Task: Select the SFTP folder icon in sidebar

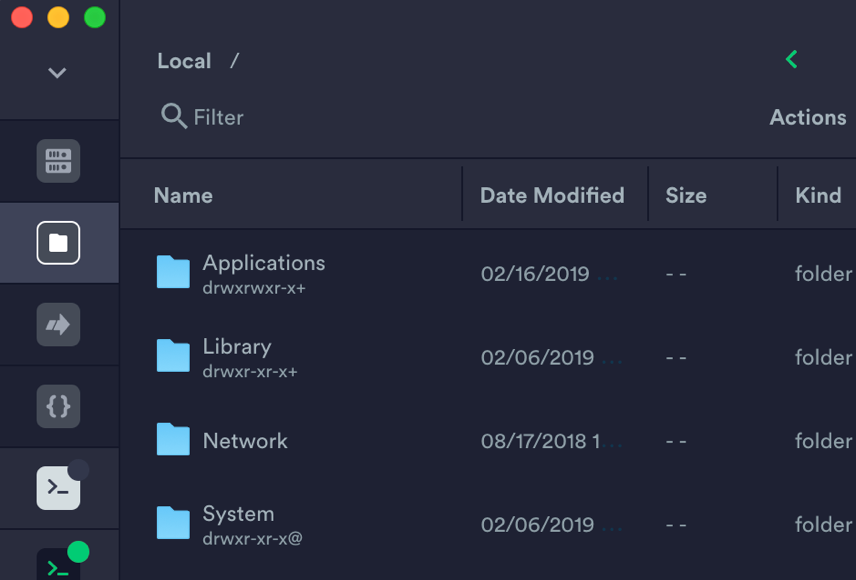Action: [x=58, y=242]
